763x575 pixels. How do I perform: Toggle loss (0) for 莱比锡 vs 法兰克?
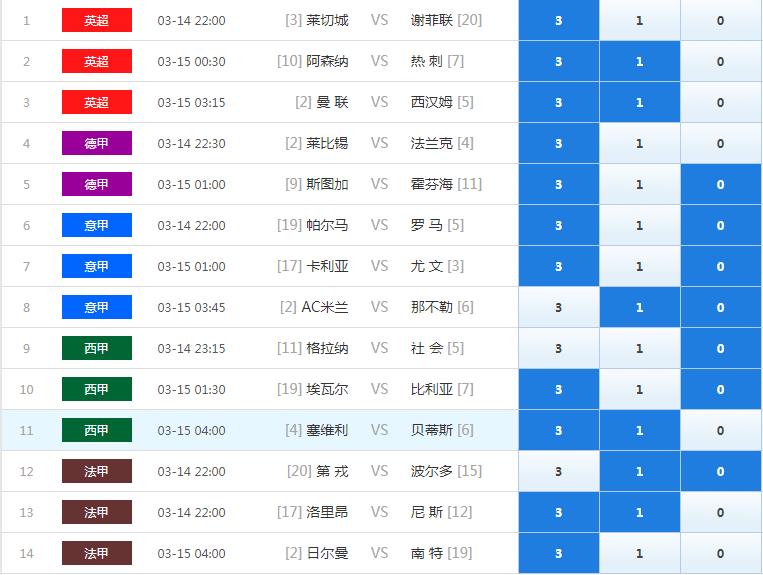tap(720, 144)
